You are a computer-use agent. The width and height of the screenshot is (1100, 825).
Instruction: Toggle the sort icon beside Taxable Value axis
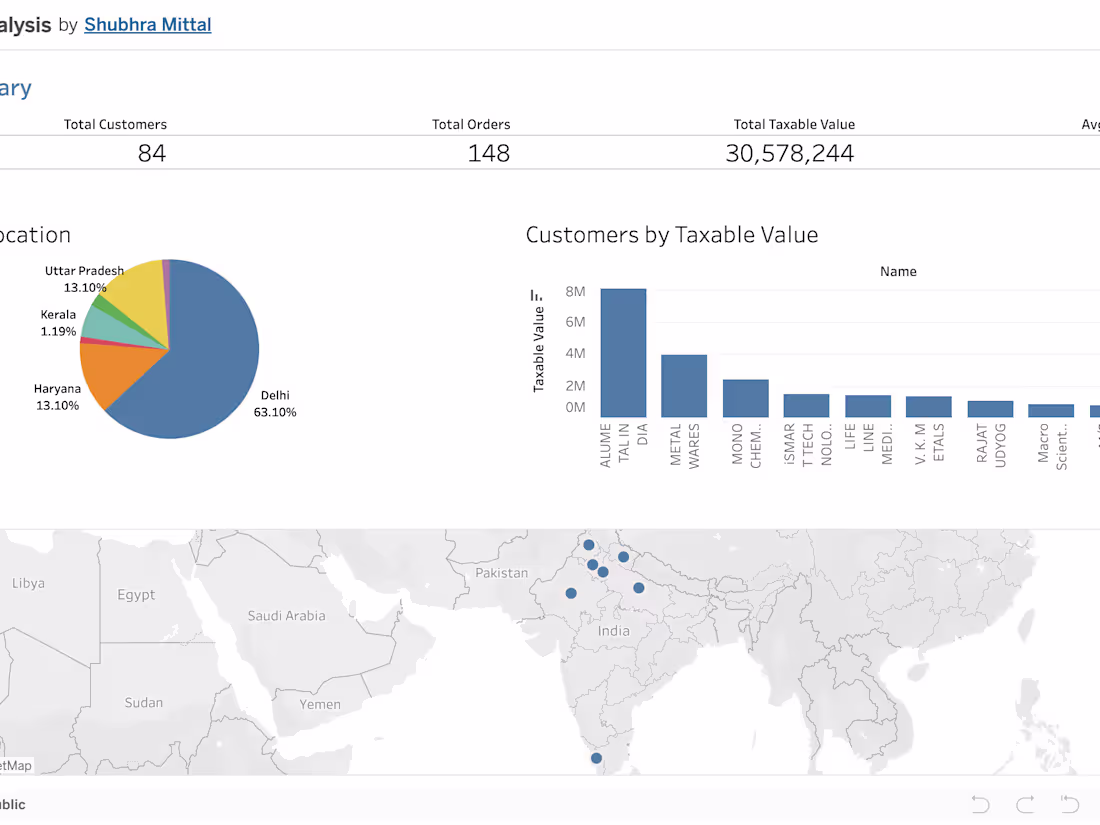click(x=537, y=295)
